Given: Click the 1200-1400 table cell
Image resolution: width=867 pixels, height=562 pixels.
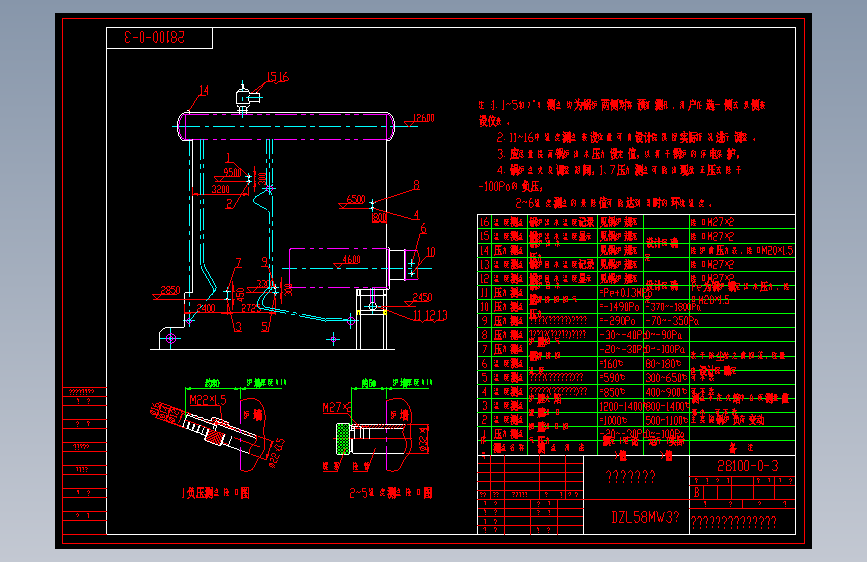Looking at the screenshot, I should click(x=621, y=406).
